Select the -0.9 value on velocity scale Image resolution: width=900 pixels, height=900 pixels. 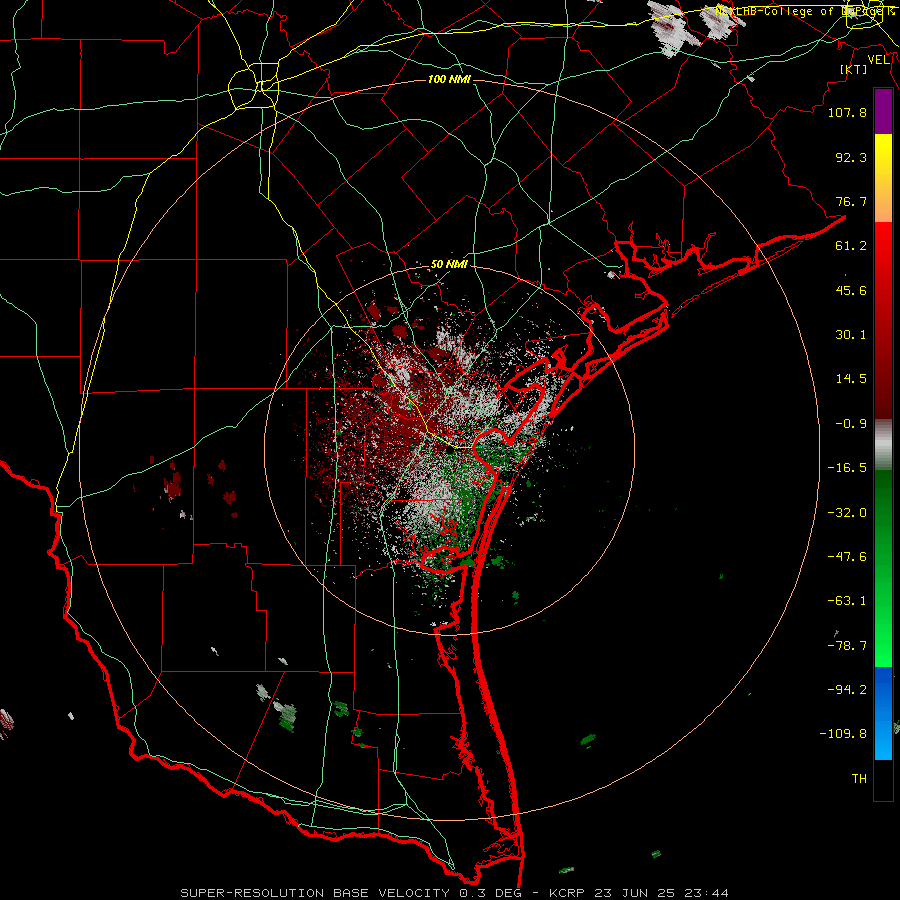pos(851,424)
